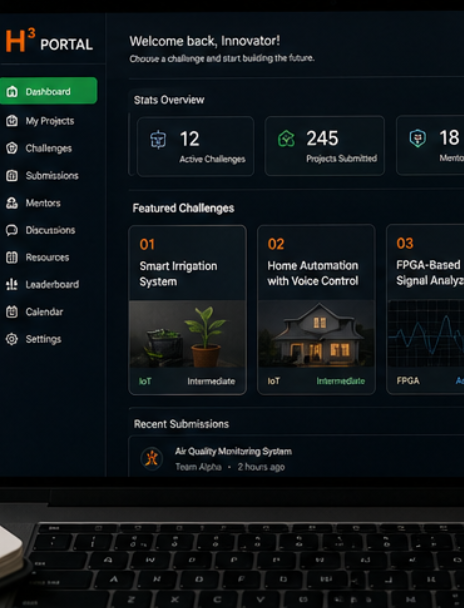This screenshot has width=464, height=608.
Task: Click the Settings gear icon
Action: pyautogui.click(x=12, y=339)
